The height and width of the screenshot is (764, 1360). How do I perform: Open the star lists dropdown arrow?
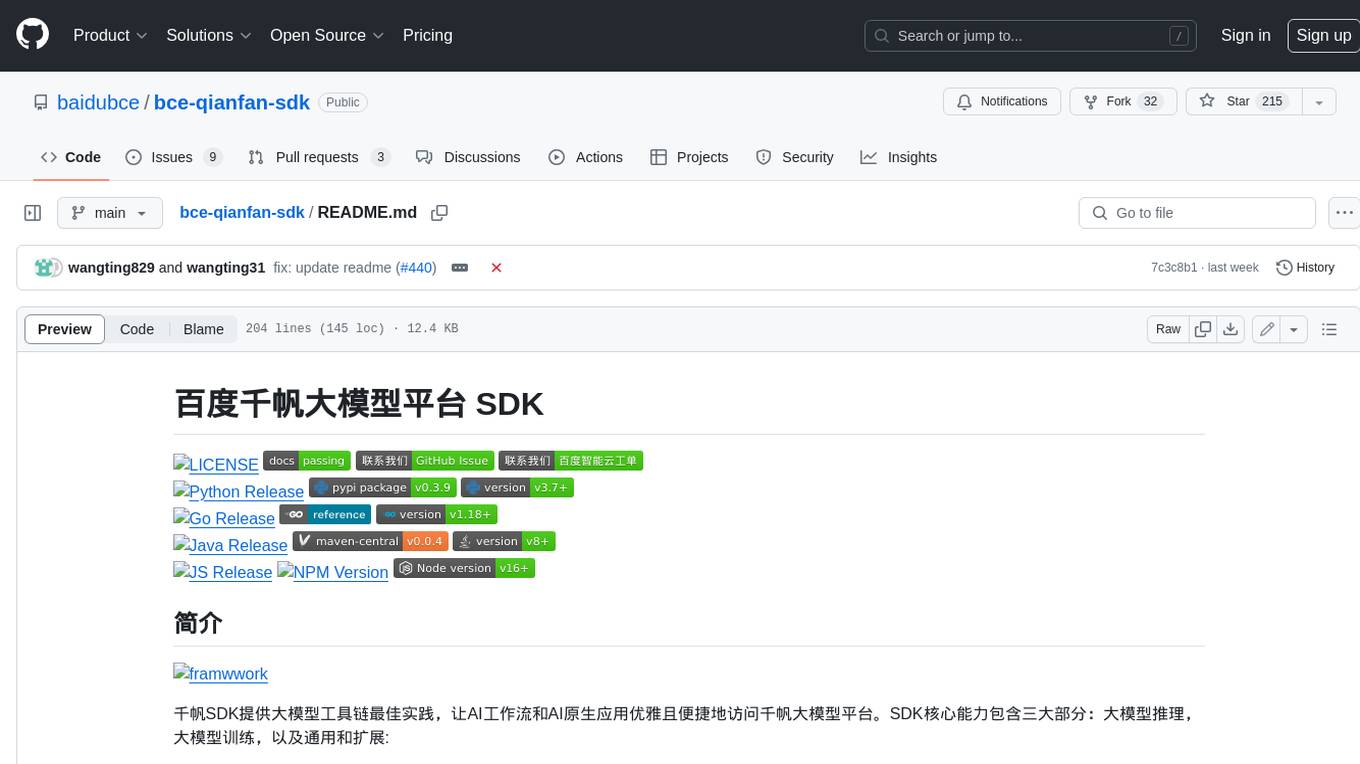pyautogui.click(x=1319, y=102)
